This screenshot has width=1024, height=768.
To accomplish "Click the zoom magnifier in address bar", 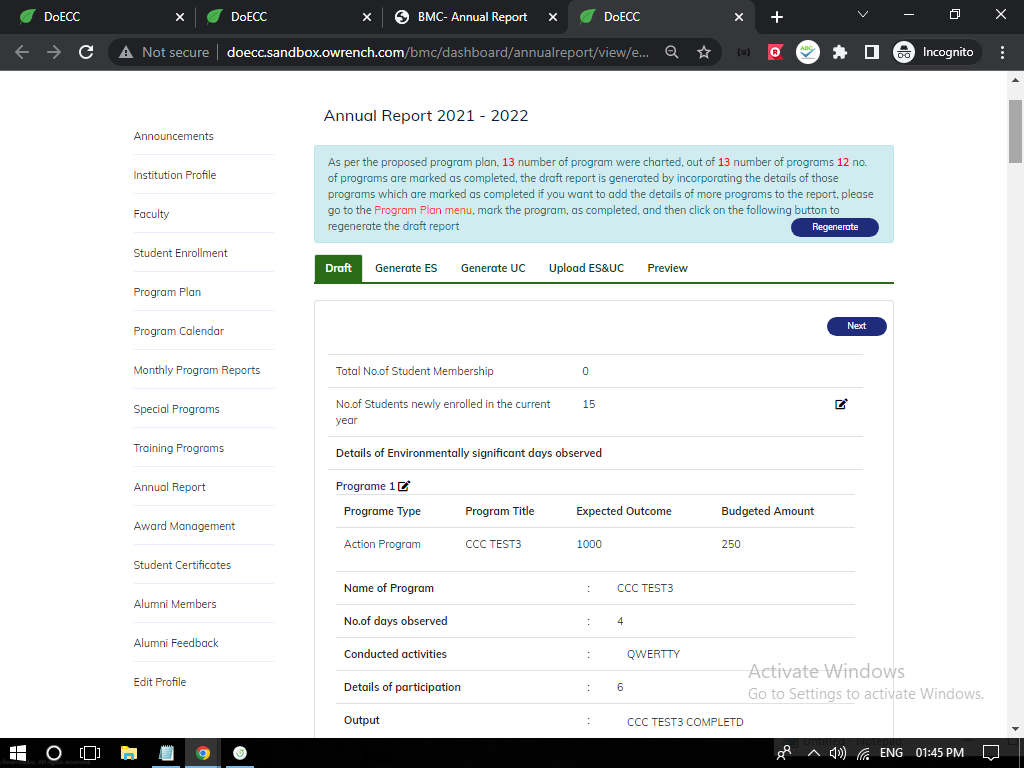I will pyautogui.click(x=673, y=52).
